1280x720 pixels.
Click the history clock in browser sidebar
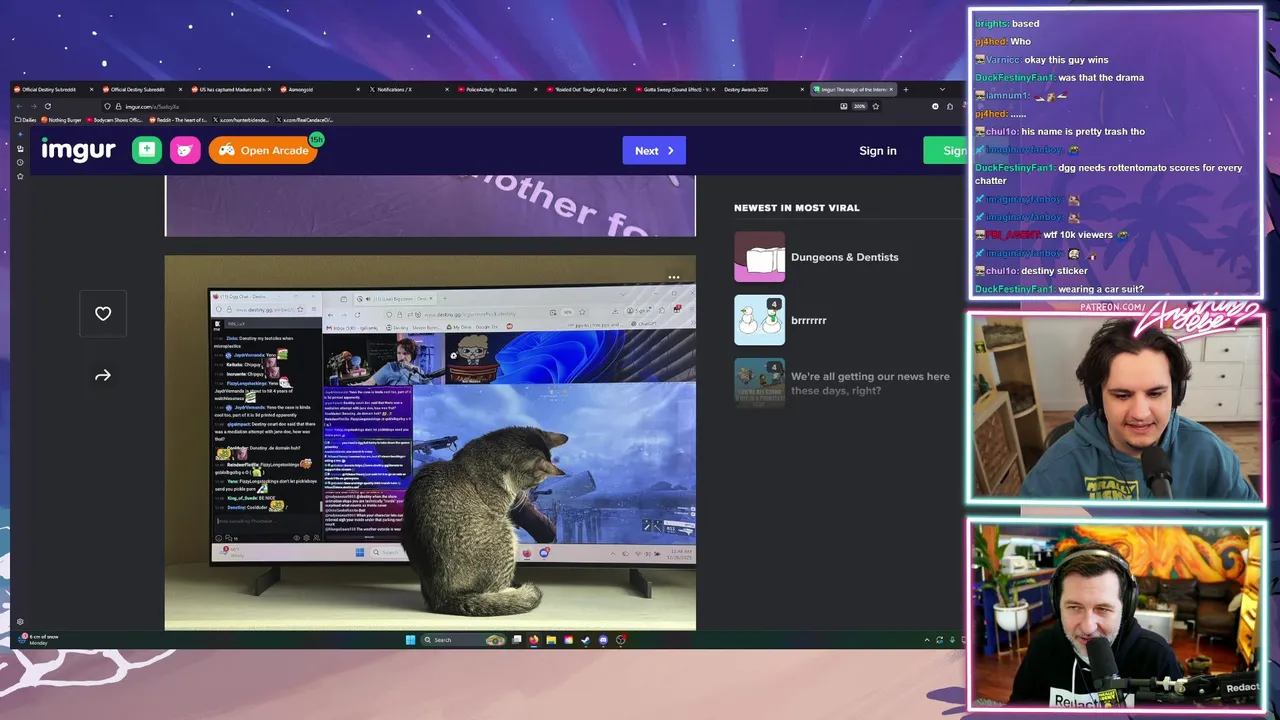(x=20, y=162)
